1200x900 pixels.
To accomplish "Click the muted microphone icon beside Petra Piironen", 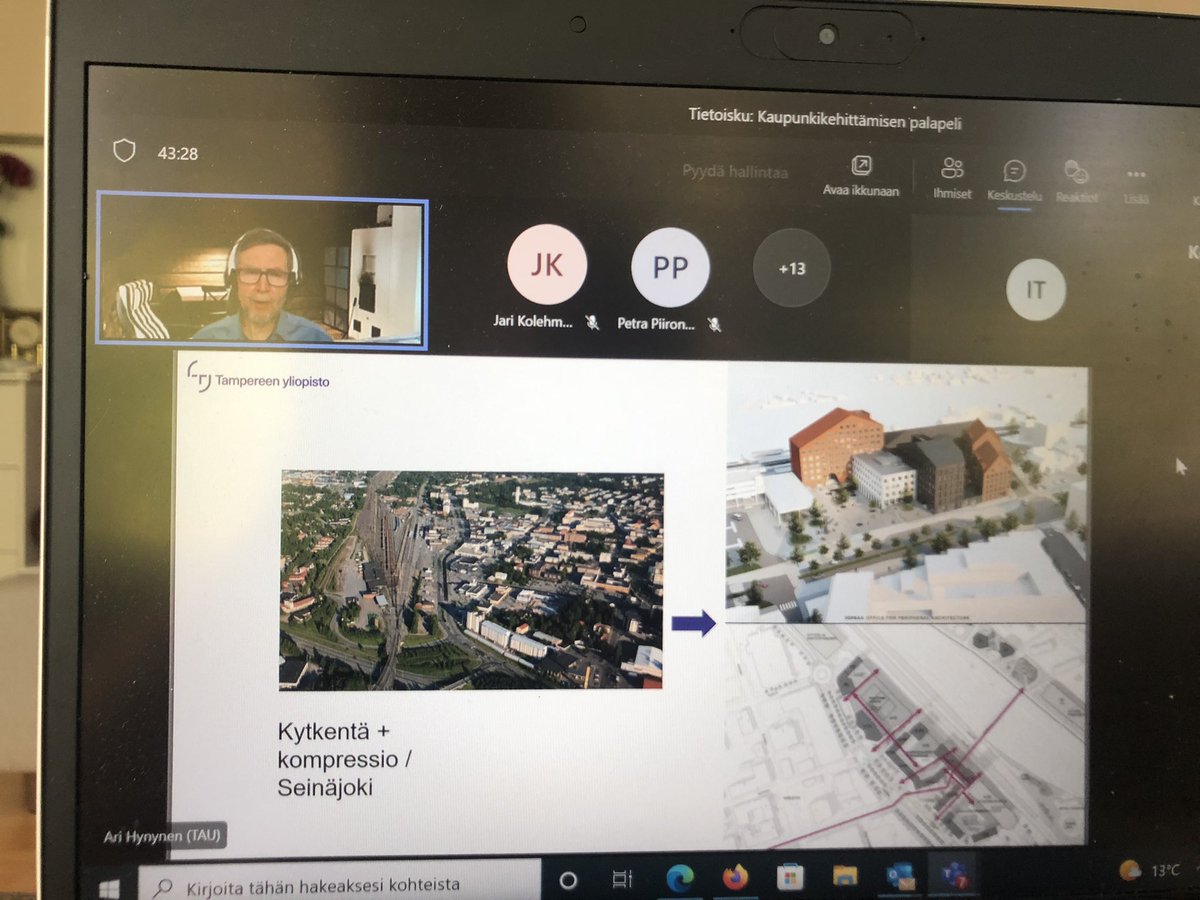I will click(714, 324).
